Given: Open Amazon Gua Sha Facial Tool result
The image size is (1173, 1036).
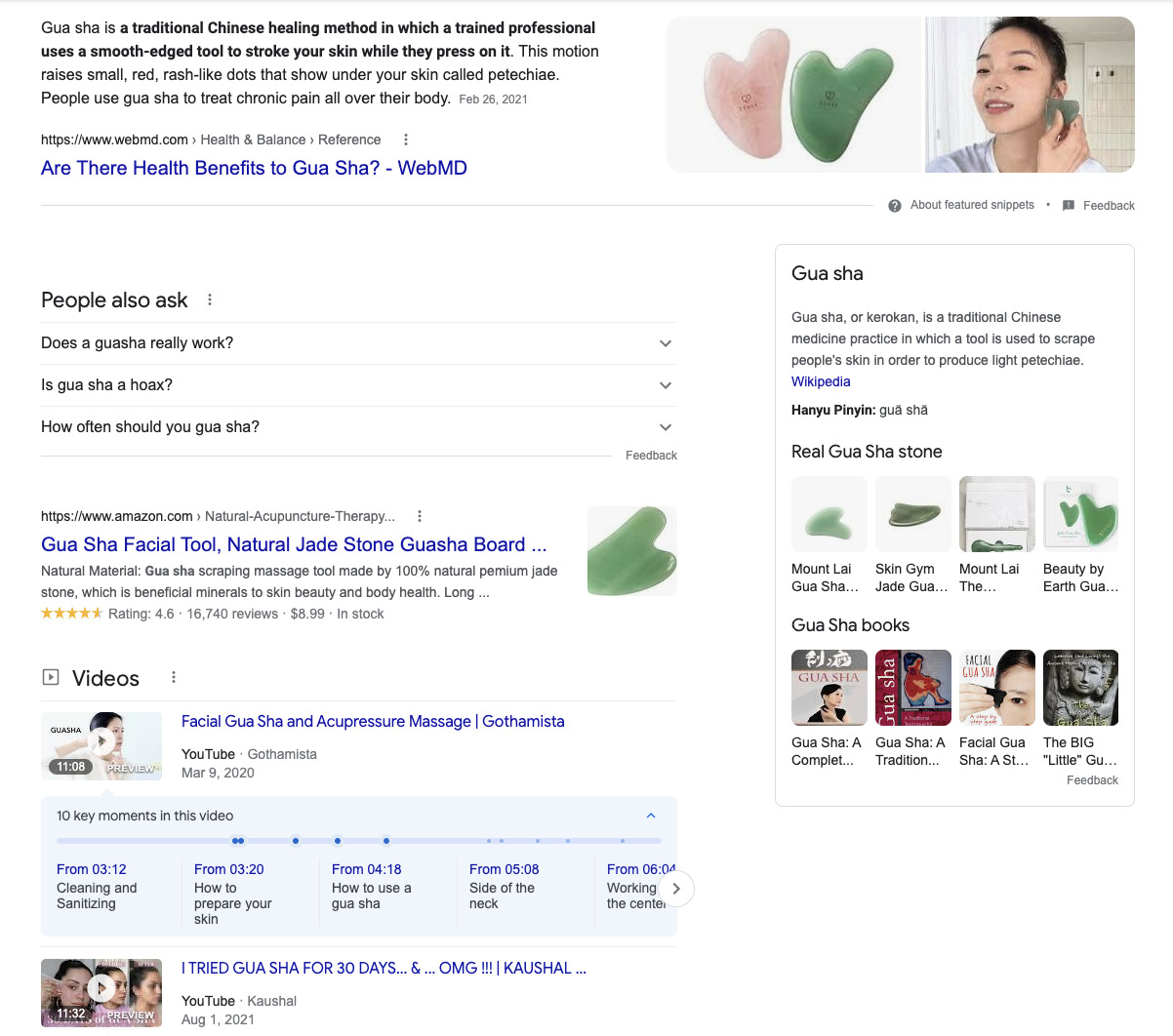Looking at the screenshot, I should pos(294,544).
